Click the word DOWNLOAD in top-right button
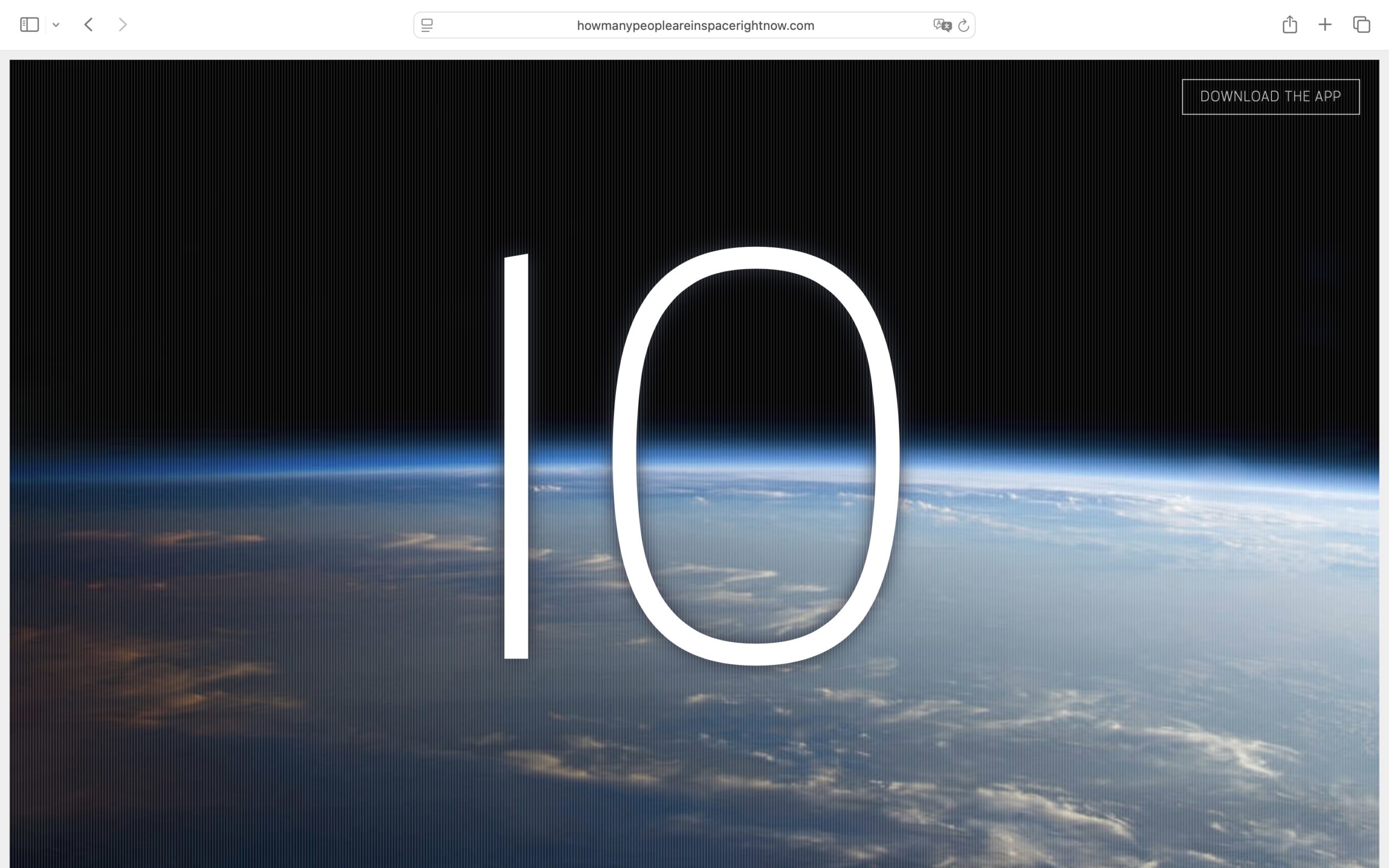The height and width of the screenshot is (868, 1389). click(1239, 97)
